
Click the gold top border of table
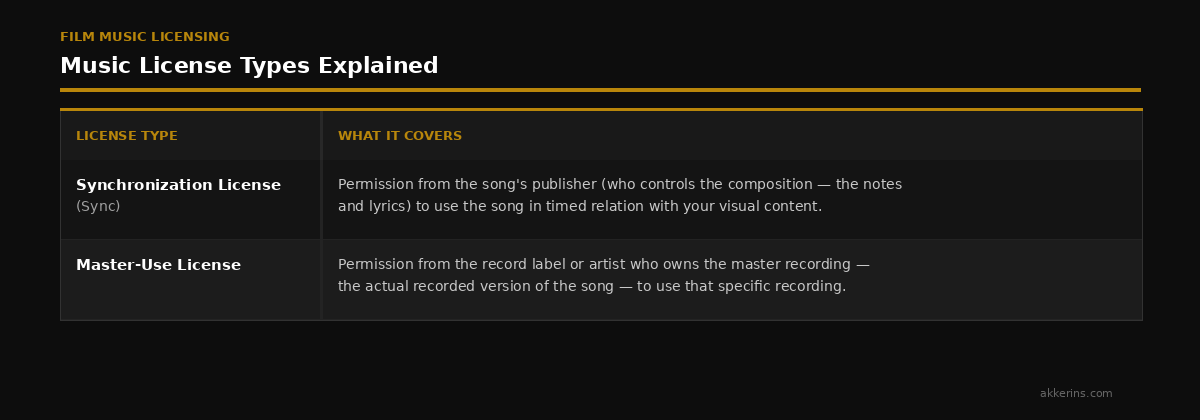point(601,109)
